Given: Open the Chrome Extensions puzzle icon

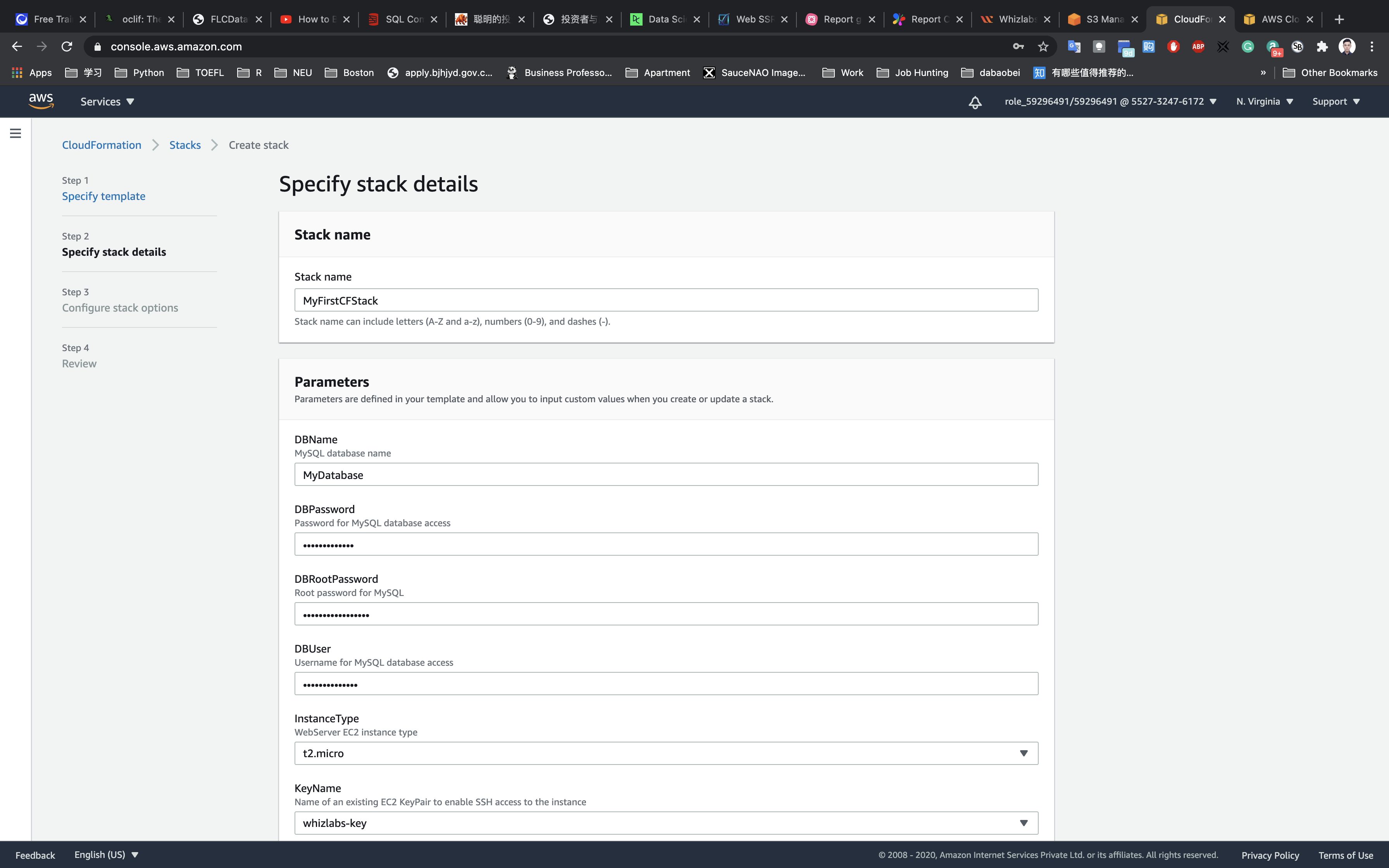Looking at the screenshot, I should coord(1322,46).
